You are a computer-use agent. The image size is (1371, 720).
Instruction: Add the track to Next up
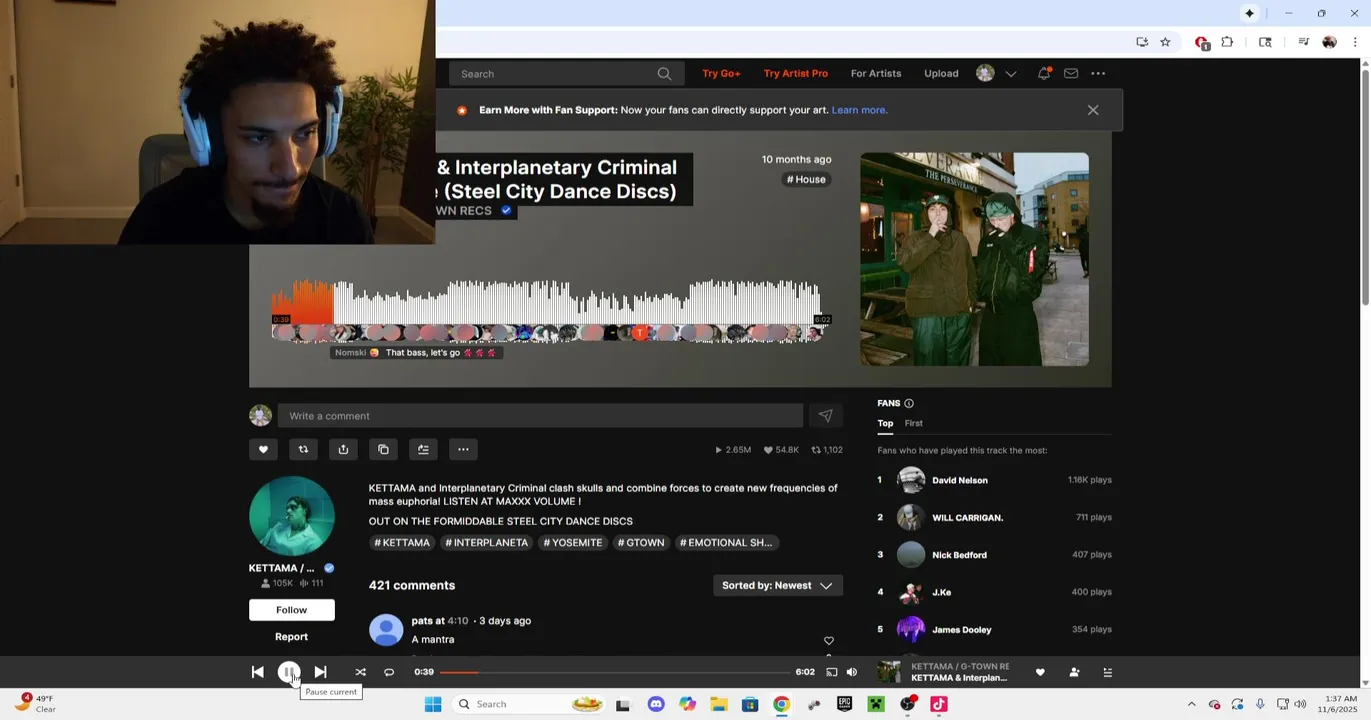pyautogui.click(x=423, y=449)
